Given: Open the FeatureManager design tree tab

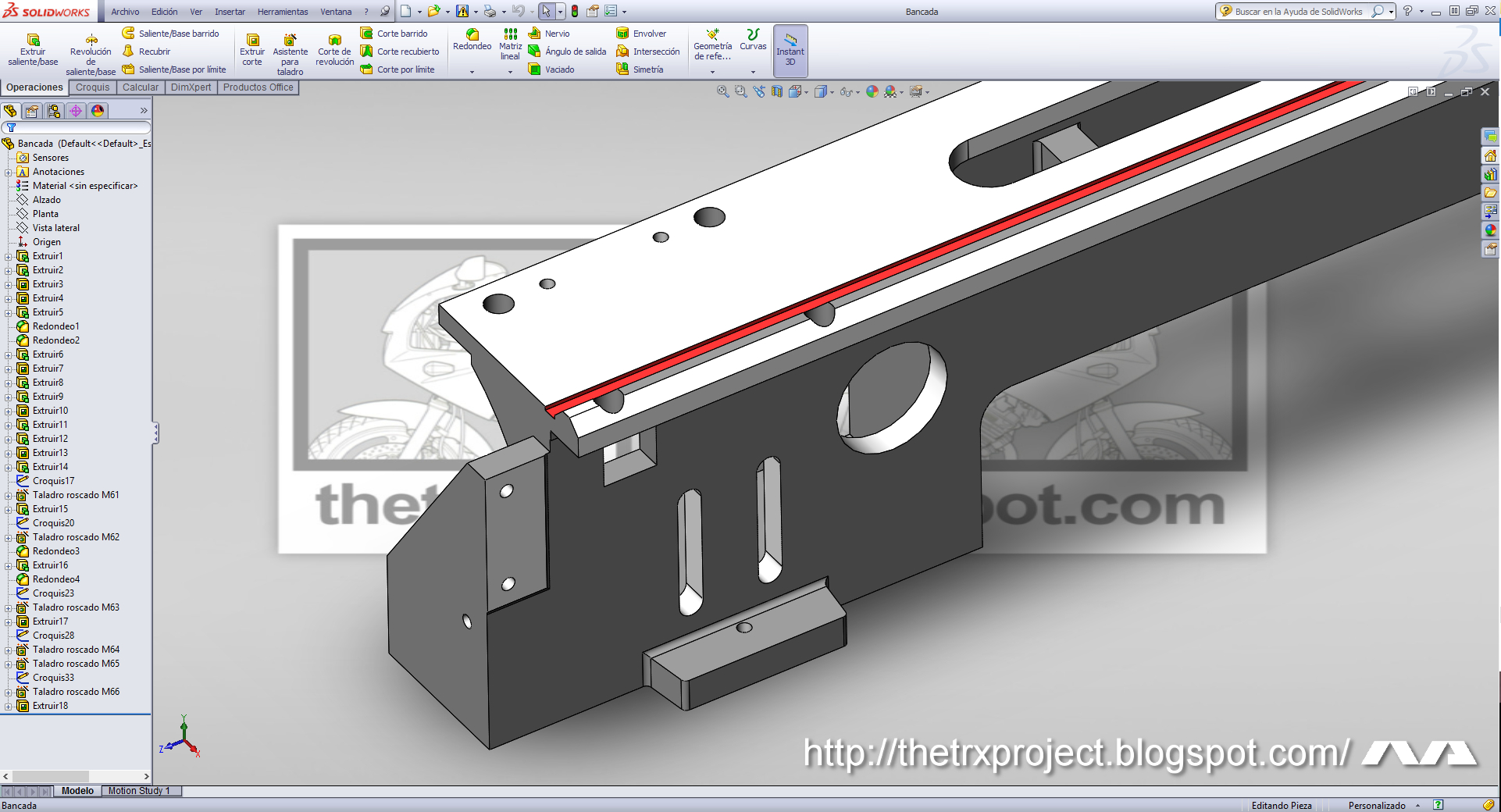Looking at the screenshot, I should click(10, 111).
